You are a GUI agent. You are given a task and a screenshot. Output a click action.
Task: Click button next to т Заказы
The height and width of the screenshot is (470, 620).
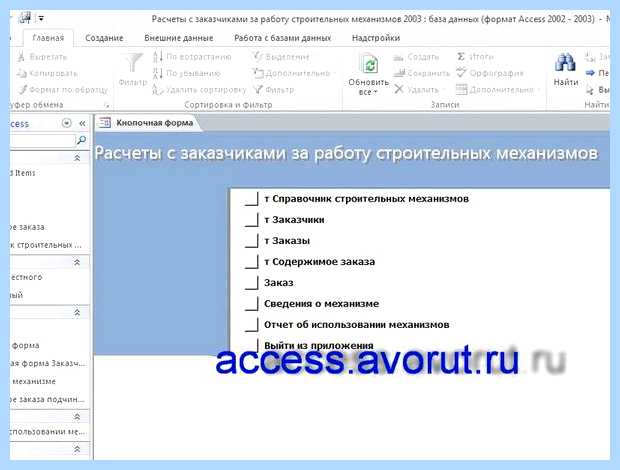(251, 240)
